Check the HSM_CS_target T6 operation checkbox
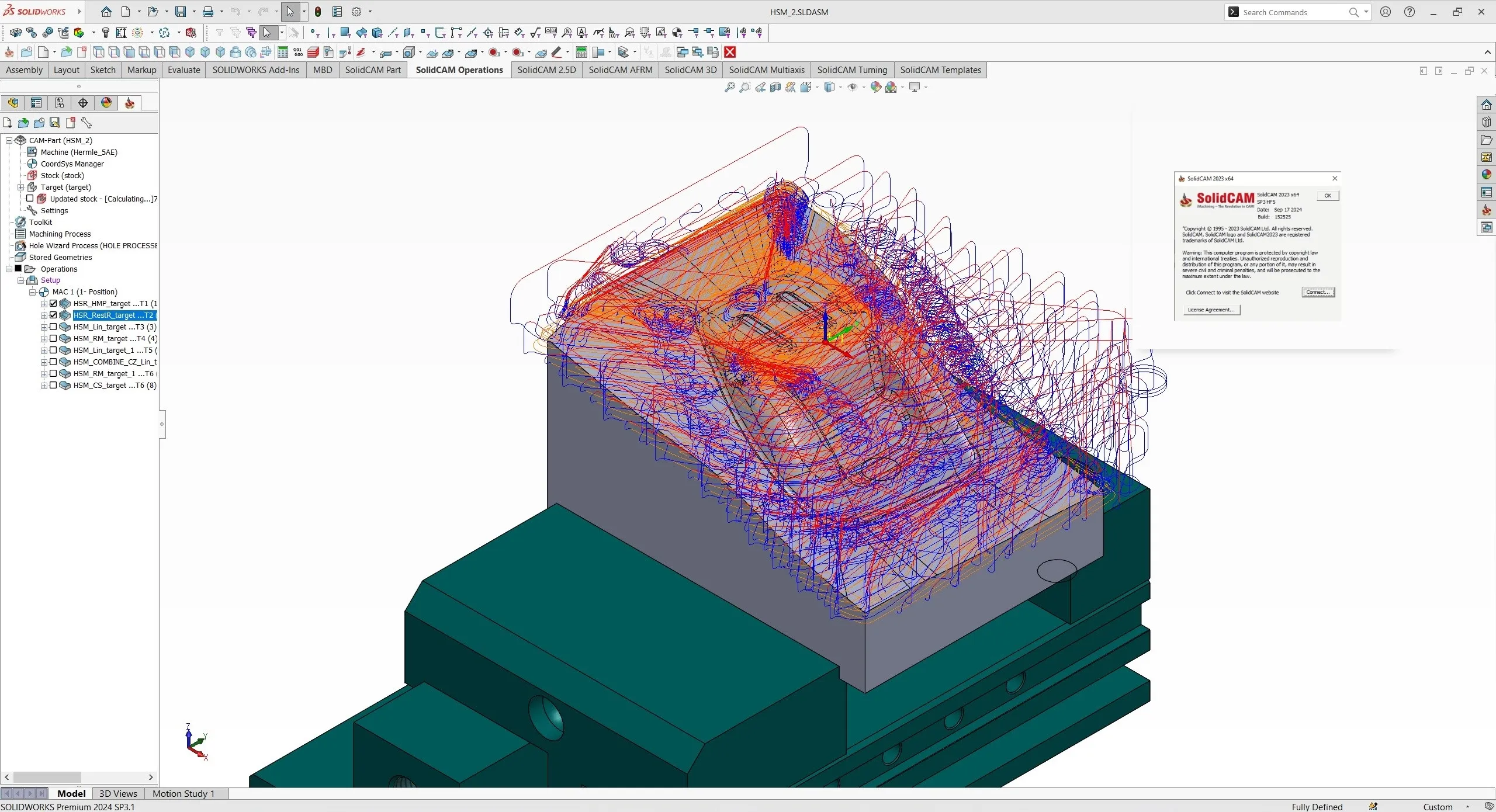This screenshot has height=812, width=1496. (53, 385)
